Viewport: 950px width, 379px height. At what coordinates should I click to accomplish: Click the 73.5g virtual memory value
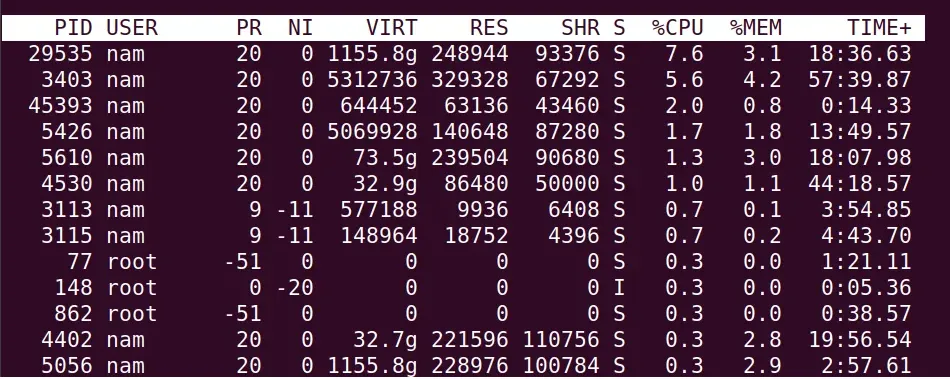coord(385,158)
